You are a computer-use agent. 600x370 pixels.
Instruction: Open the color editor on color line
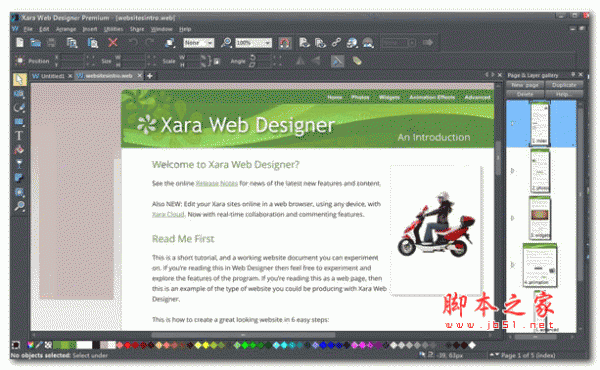(31, 345)
